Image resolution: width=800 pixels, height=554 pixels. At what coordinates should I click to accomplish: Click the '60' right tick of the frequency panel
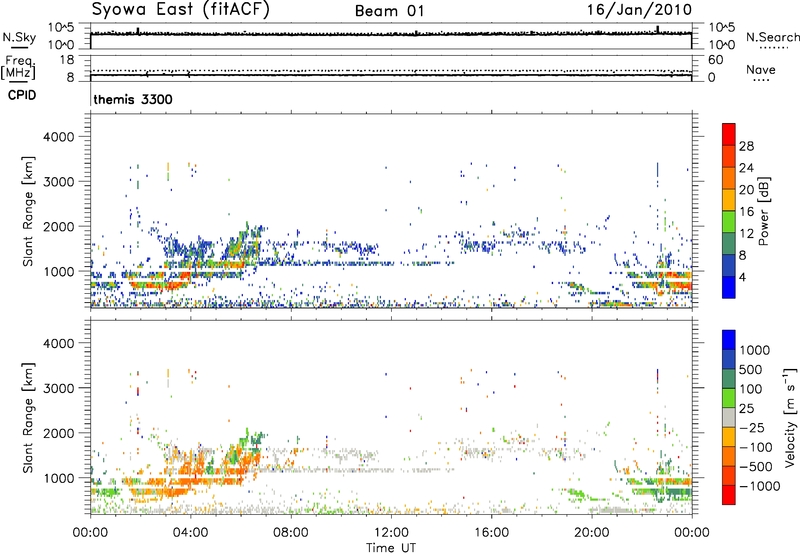click(x=716, y=60)
